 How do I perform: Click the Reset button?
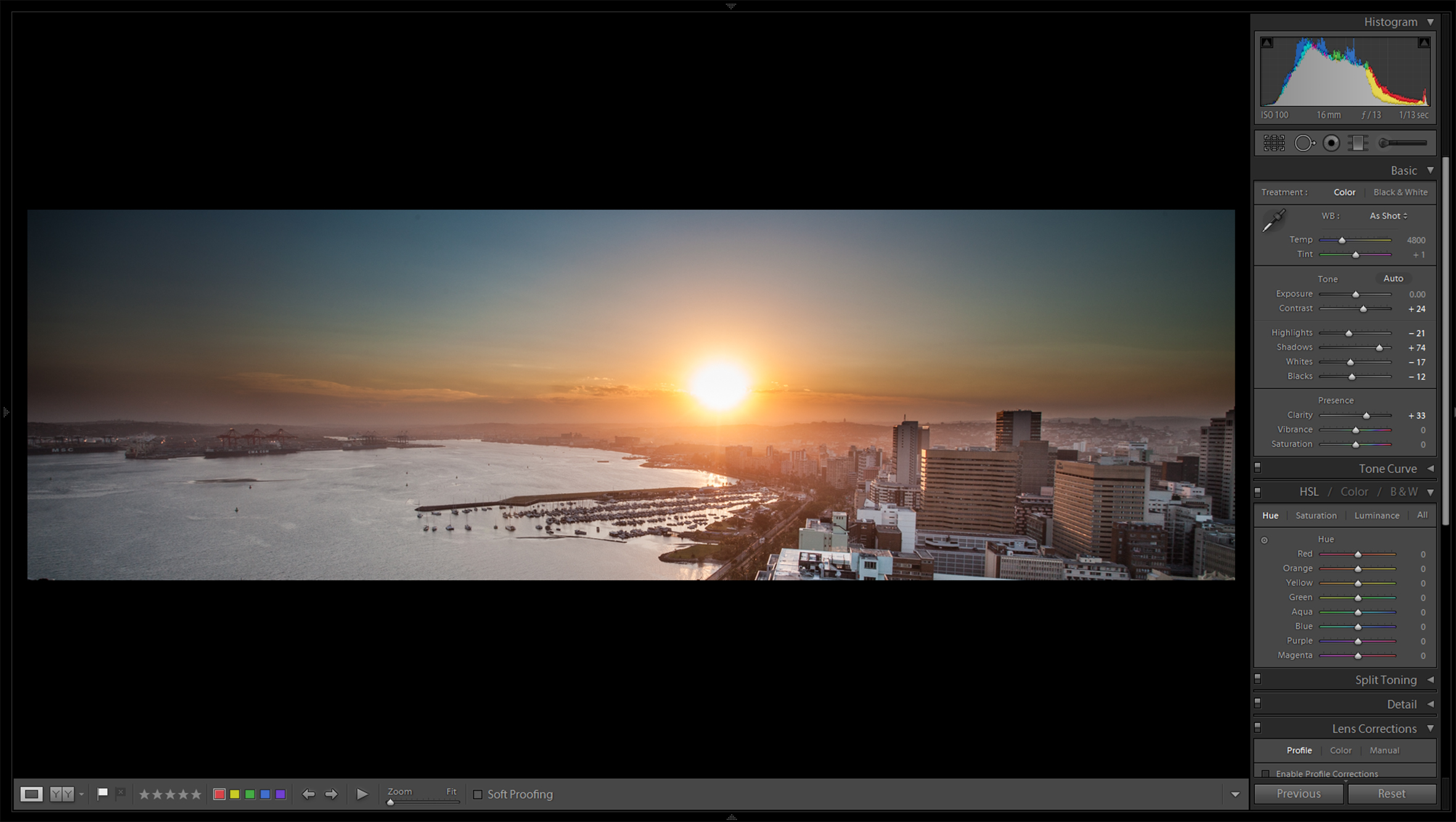coord(1391,794)
